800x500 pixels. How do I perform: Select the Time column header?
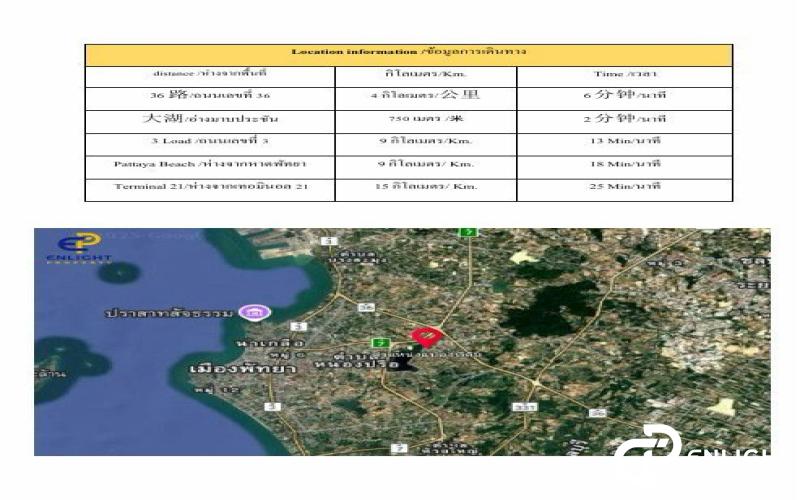624,74
